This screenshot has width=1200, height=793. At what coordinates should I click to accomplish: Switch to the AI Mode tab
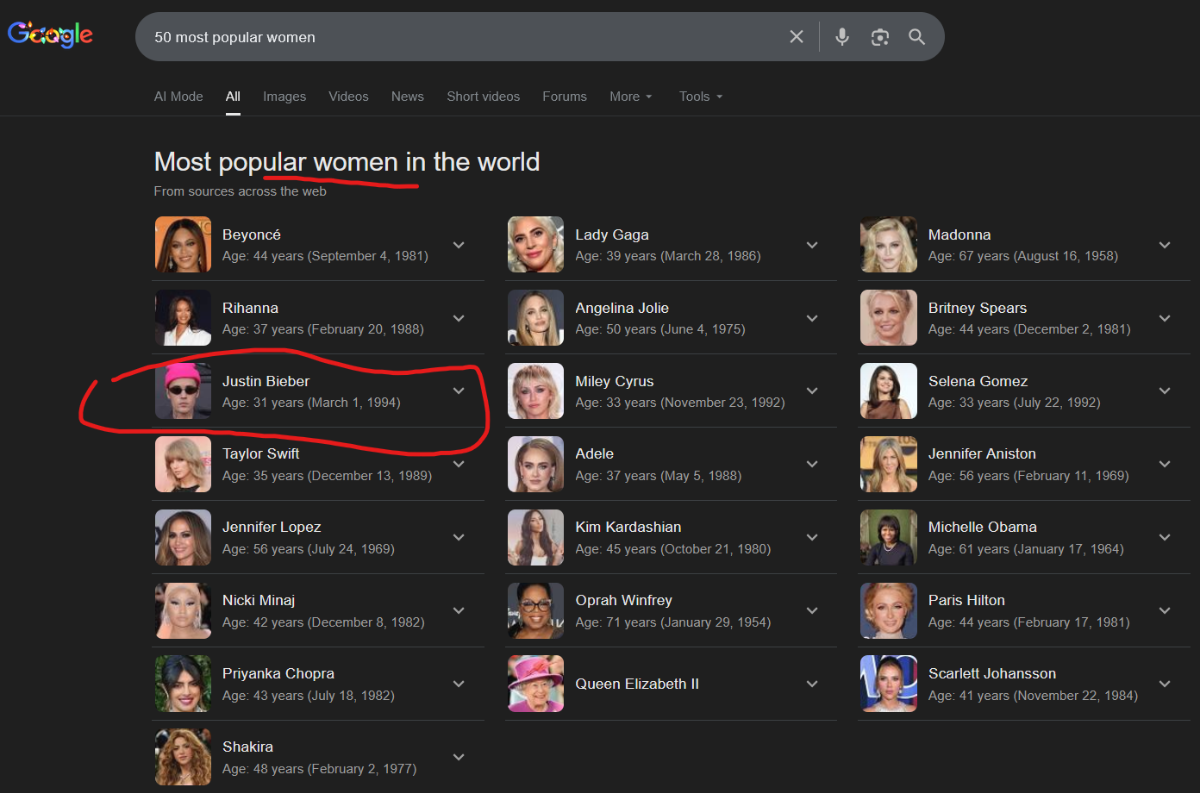point(178,97)
